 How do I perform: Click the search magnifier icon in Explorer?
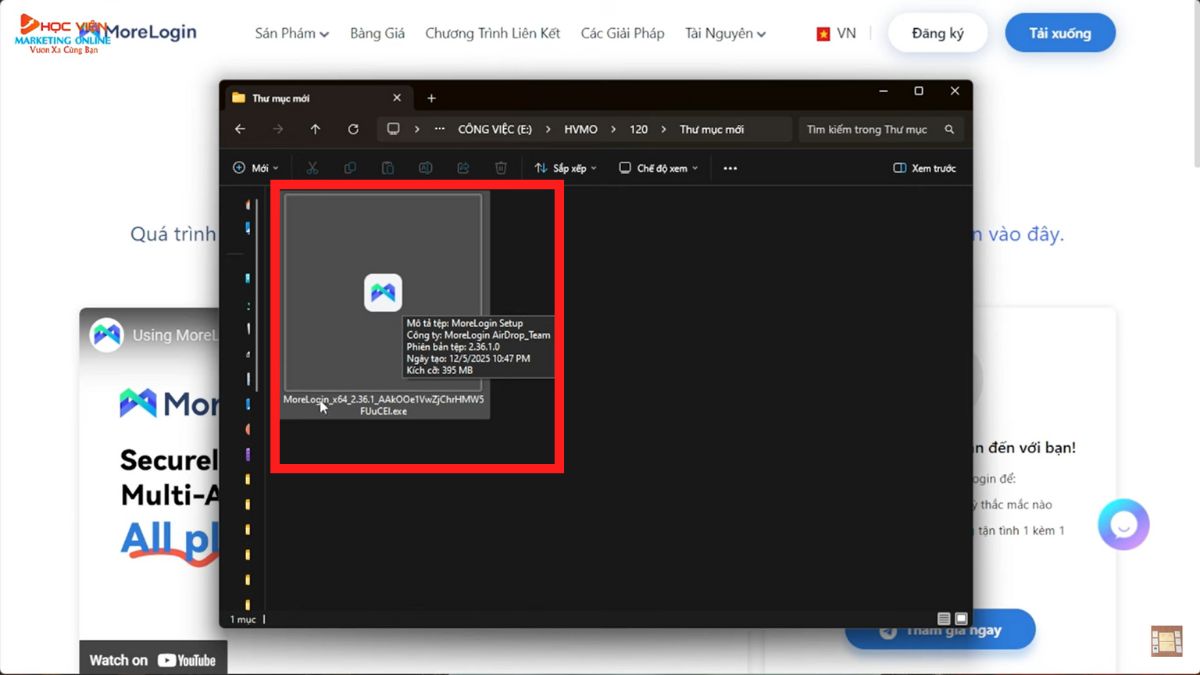point(949,129)
